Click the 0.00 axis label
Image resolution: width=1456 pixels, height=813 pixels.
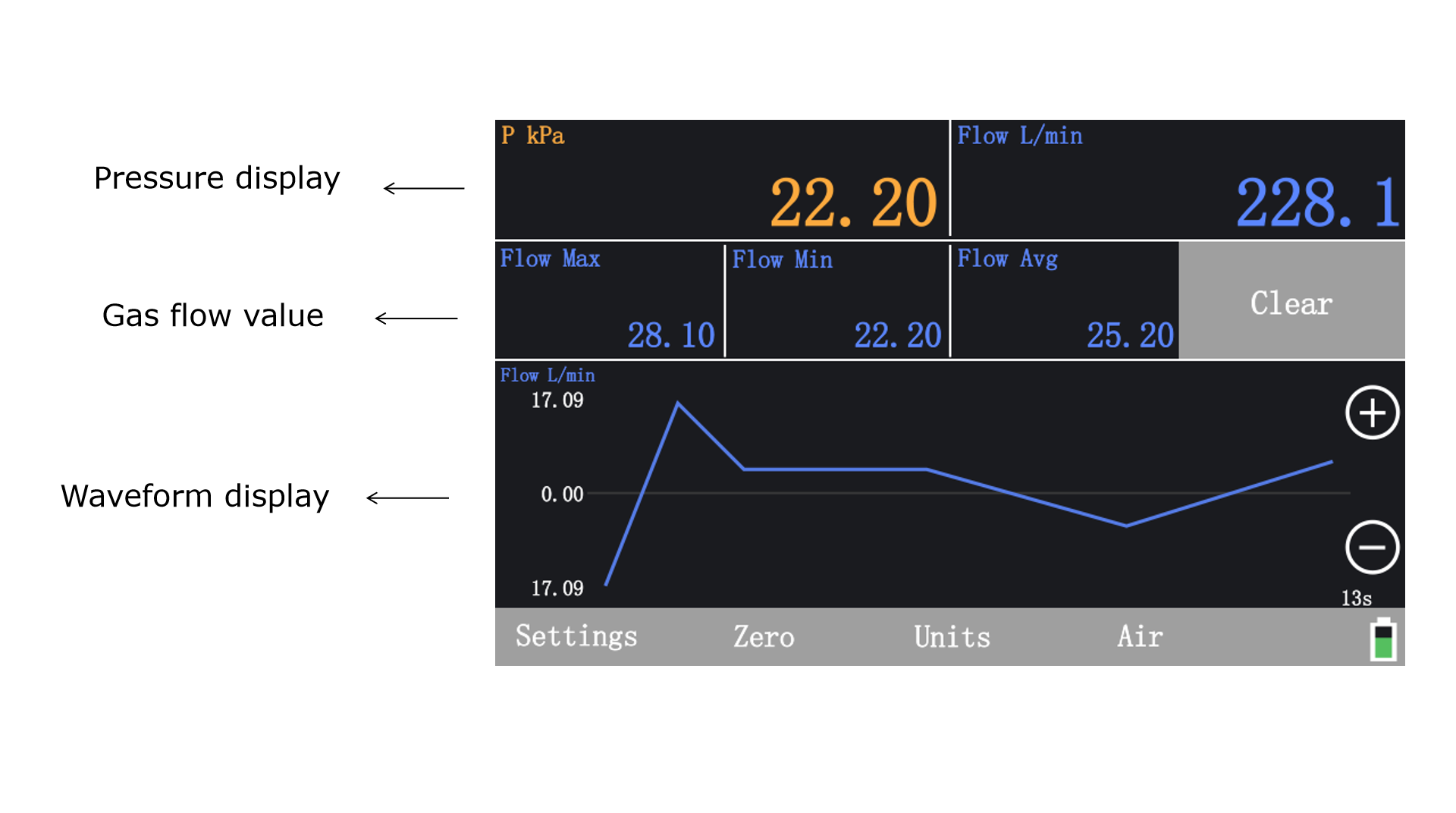click(x=562, y=494)
